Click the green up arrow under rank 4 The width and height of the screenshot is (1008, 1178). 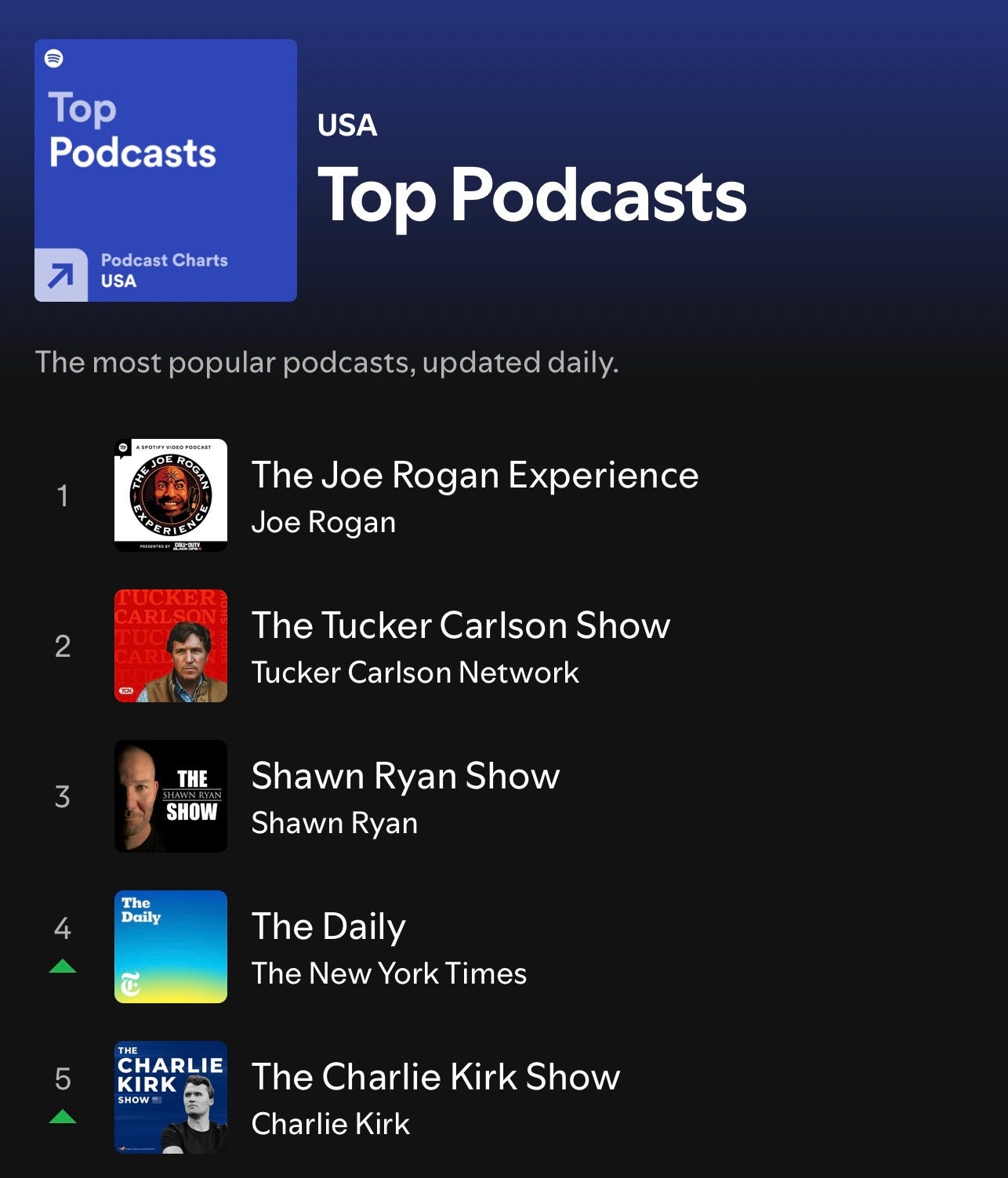coord(63,966)
